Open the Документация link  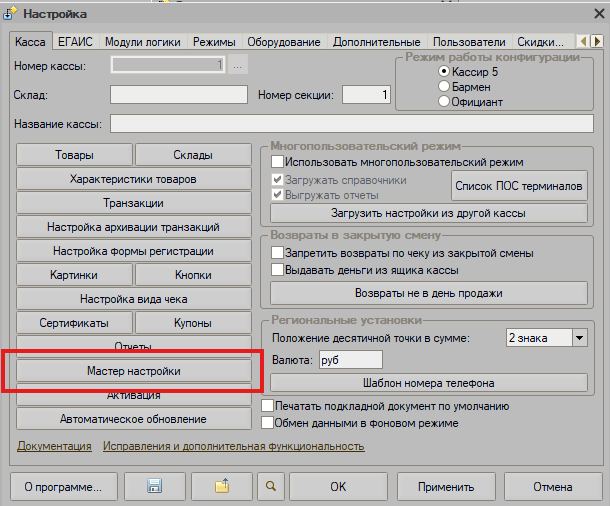click(x=54, y=446)
